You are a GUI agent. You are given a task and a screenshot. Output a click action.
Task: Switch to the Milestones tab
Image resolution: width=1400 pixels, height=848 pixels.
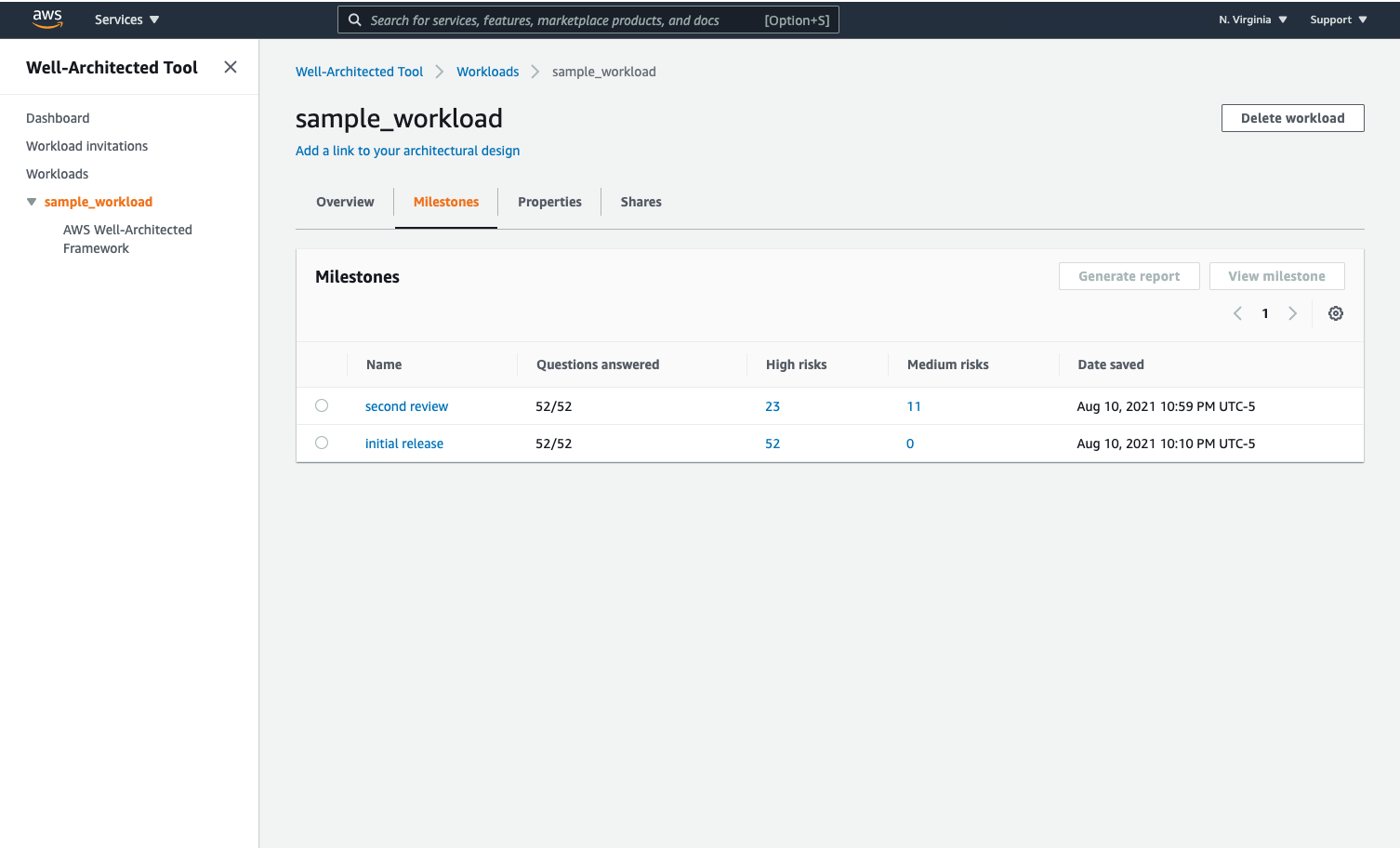(x=446, y=202)
